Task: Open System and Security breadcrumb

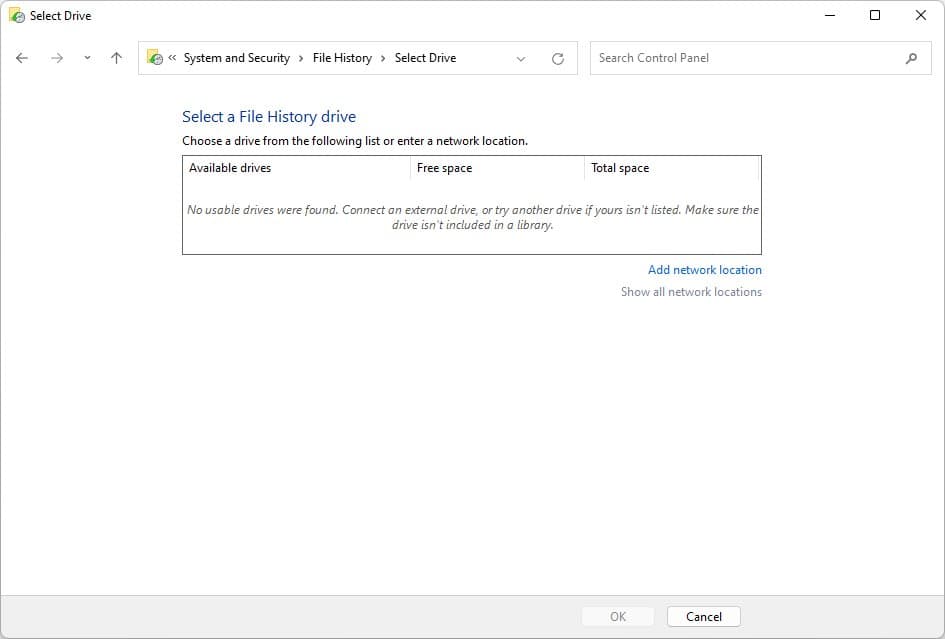Action: (237, 58)
